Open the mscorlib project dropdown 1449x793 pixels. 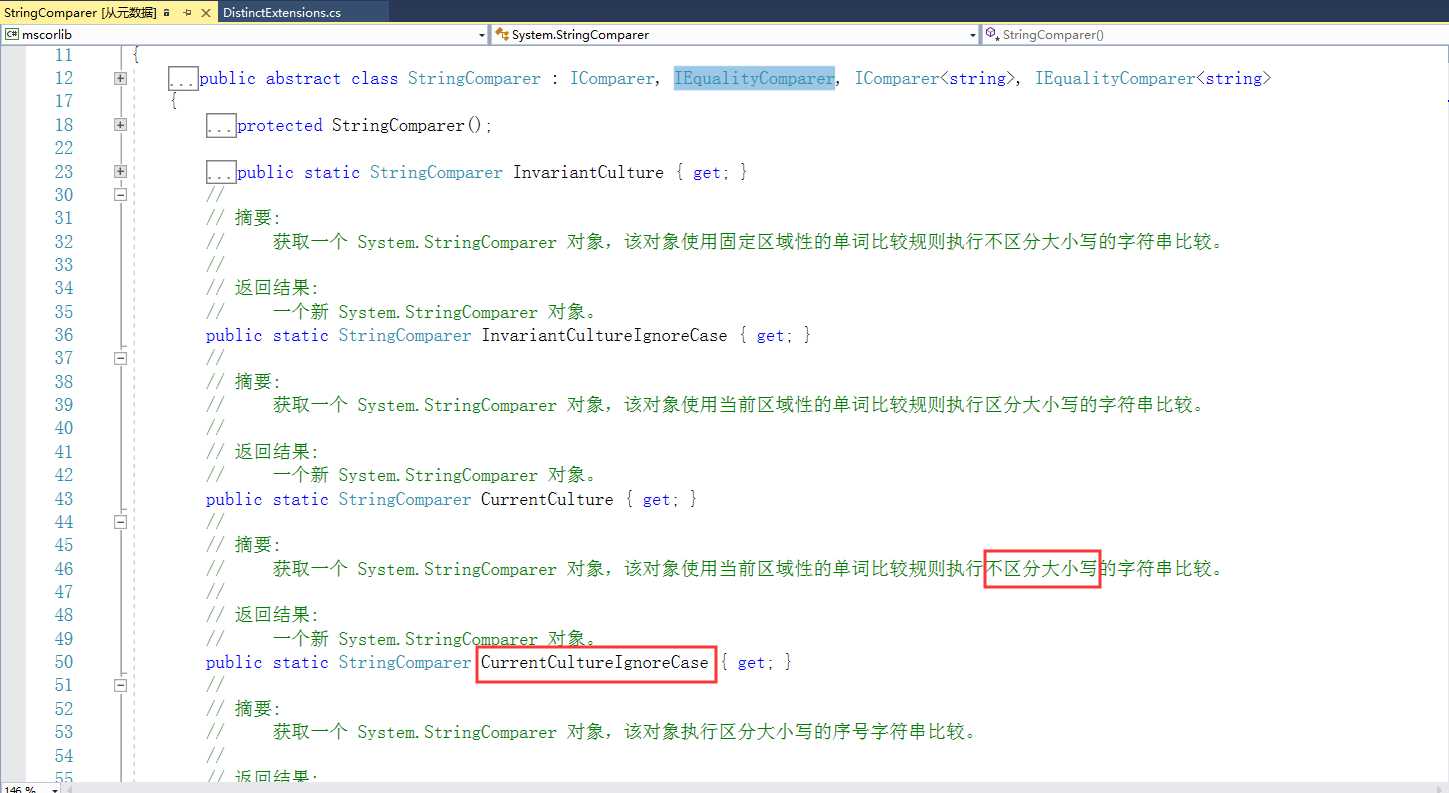[245, 34]
